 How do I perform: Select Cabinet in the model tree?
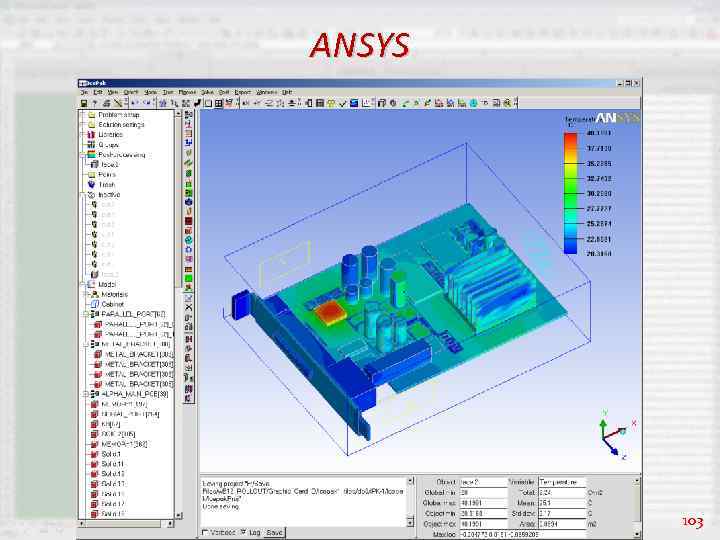[112, 304]
